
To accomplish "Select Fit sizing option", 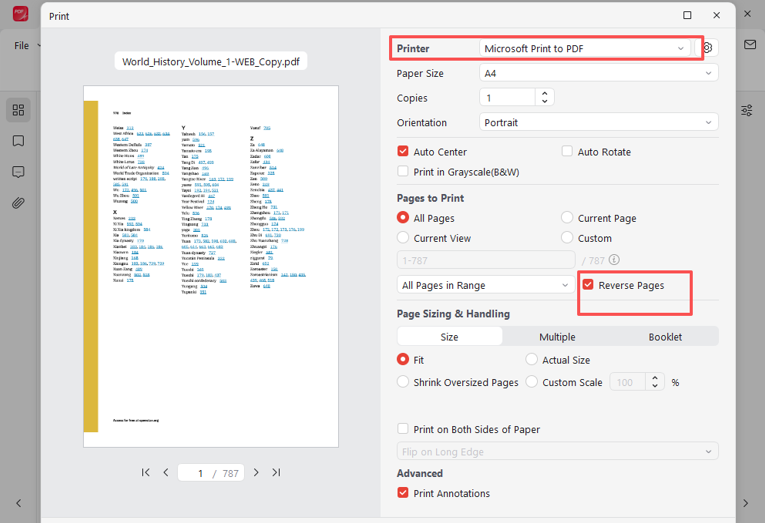I will click(403, 360).
